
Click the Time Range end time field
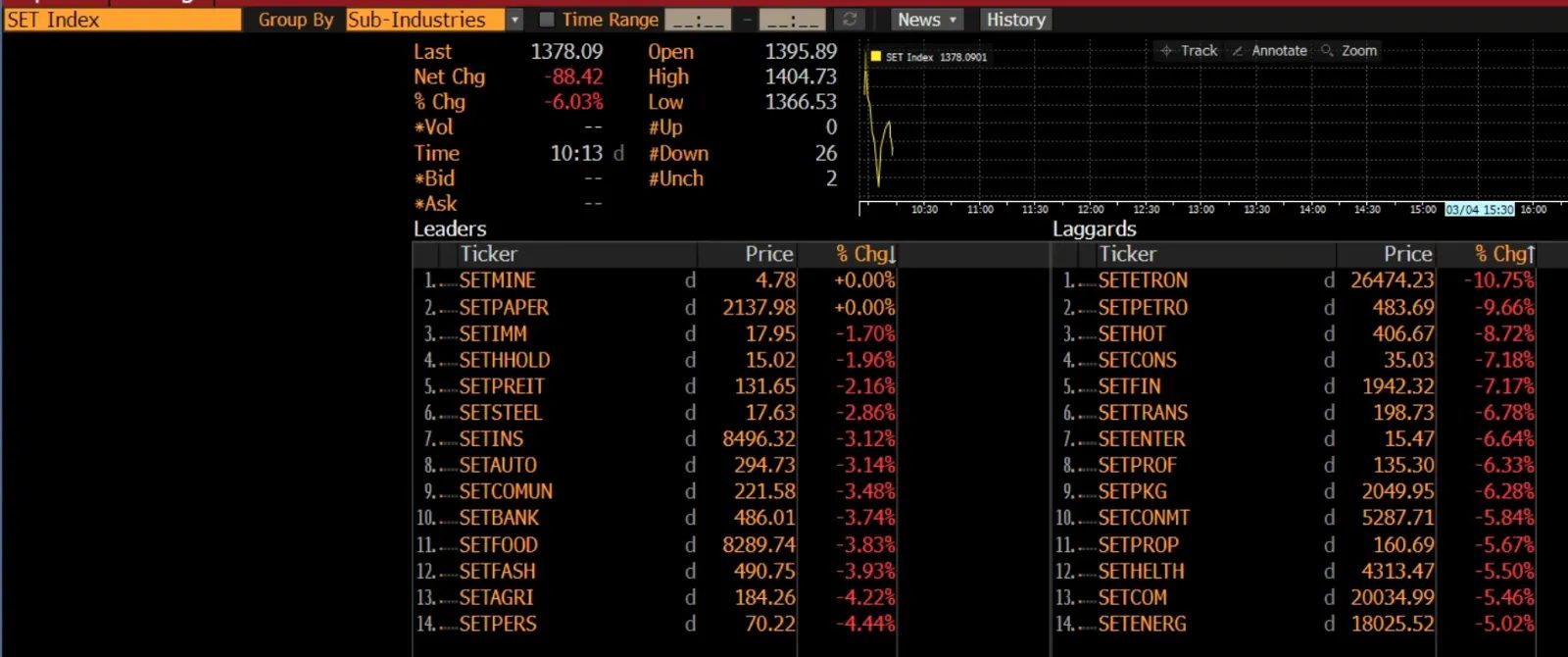coord(792,20)
